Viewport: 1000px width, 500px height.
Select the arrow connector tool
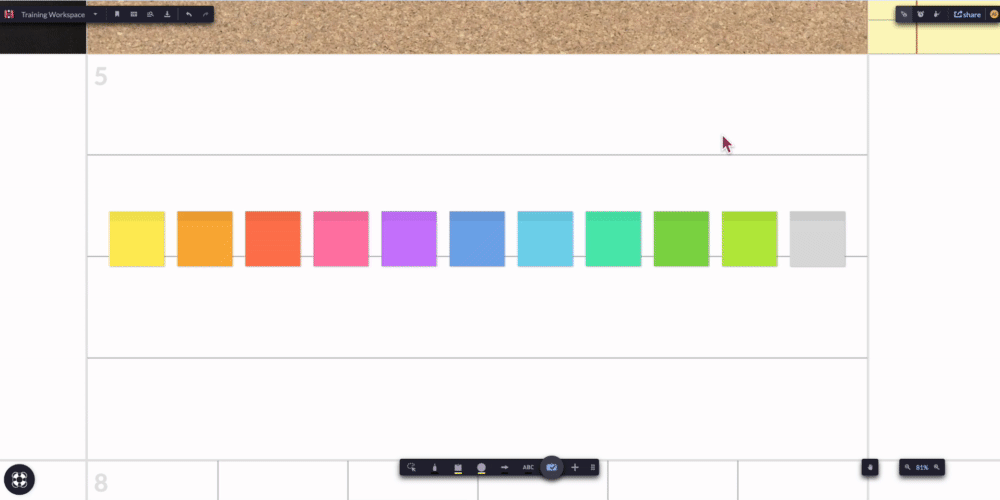point(504,467)
